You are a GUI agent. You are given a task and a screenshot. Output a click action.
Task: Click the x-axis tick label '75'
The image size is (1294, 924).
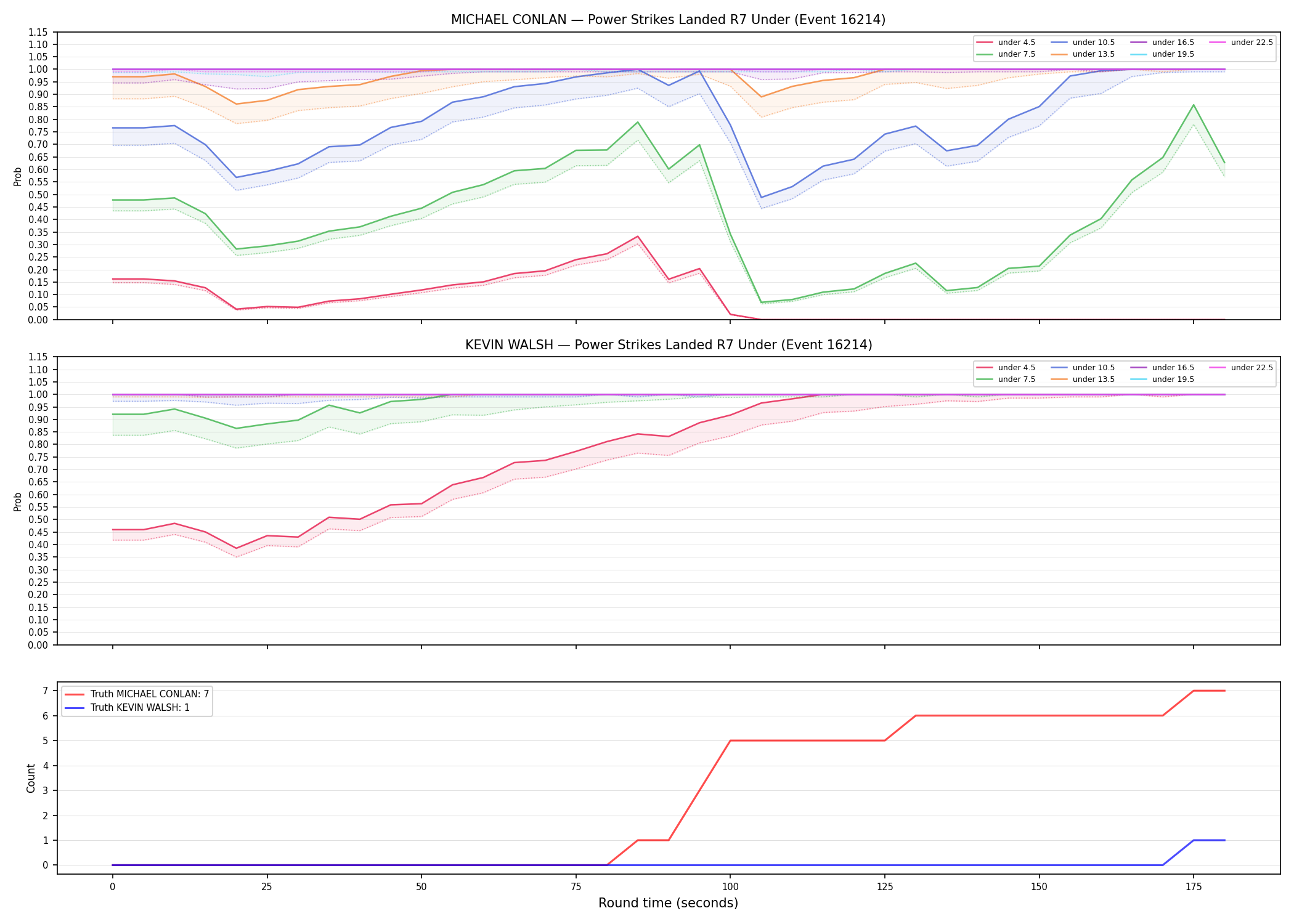pyautogui.click(x=576, y=887)
